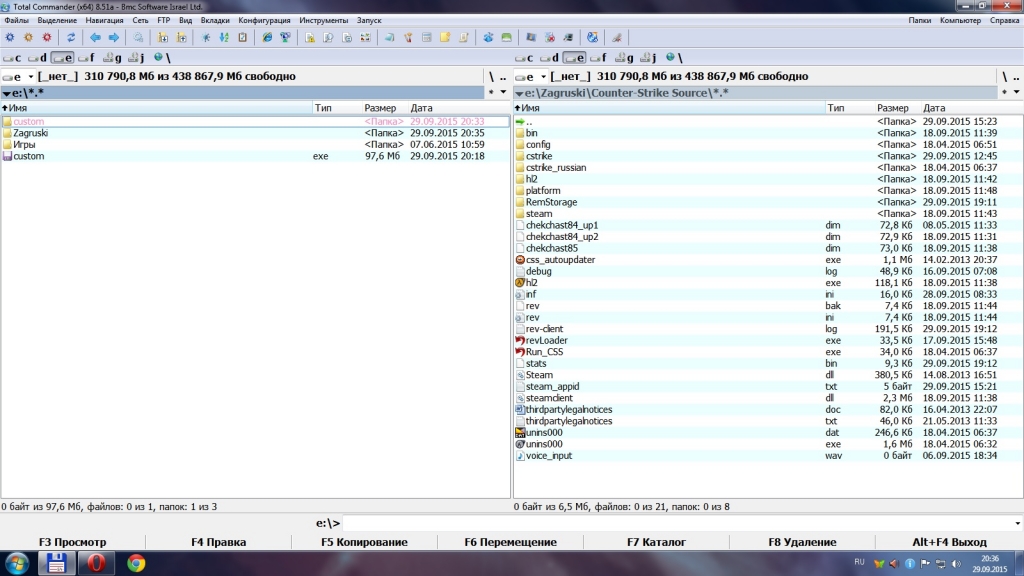Open left panel directory history arrow
The height and width of the screenshot is (576, 1024).
click(503, 92)
